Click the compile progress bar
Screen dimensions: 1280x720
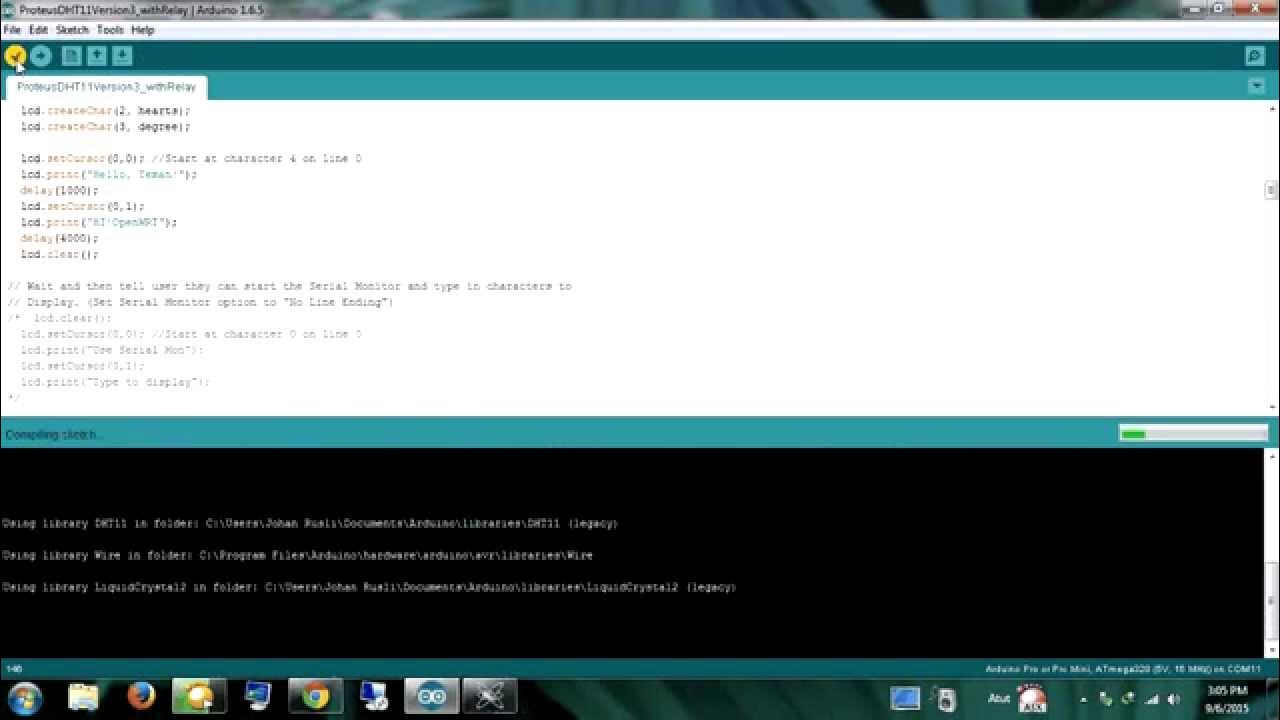[1193, 434]
